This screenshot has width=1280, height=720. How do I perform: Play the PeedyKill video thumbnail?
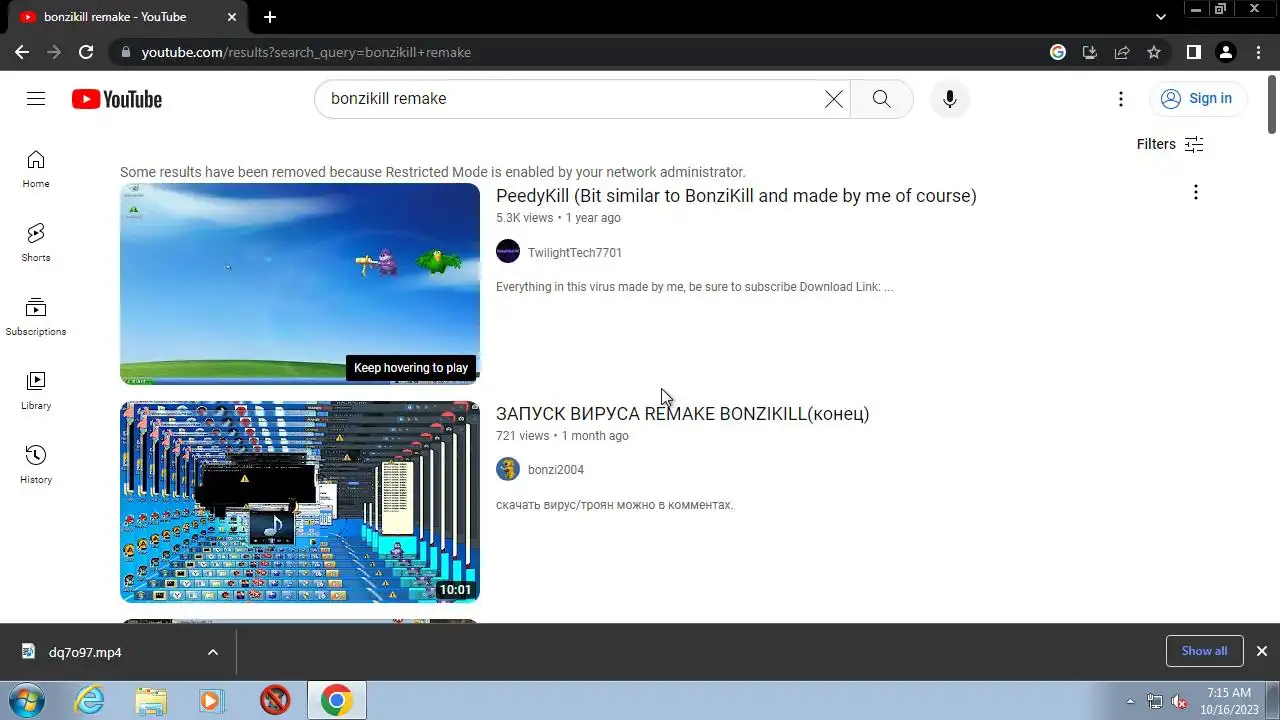tap(300, 284)
